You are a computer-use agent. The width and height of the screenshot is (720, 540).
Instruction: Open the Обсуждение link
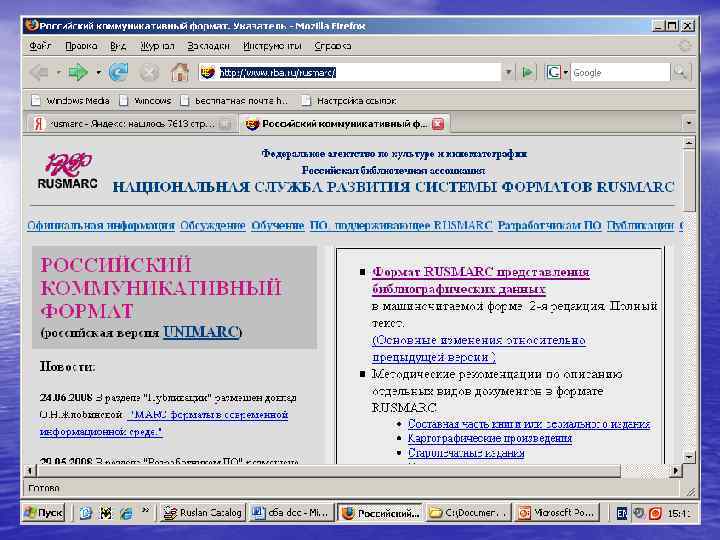click(x=213, y=225)
